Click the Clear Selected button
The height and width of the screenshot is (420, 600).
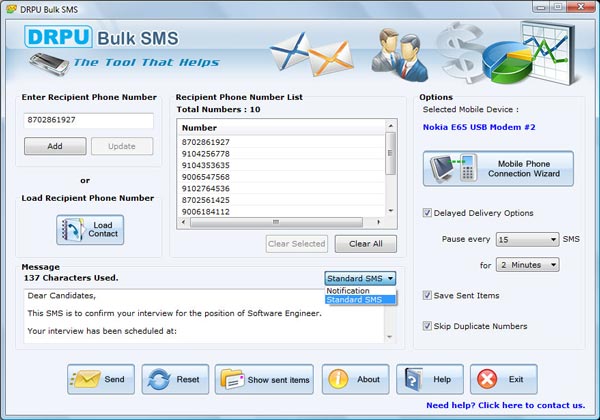(x=297, y=244)
